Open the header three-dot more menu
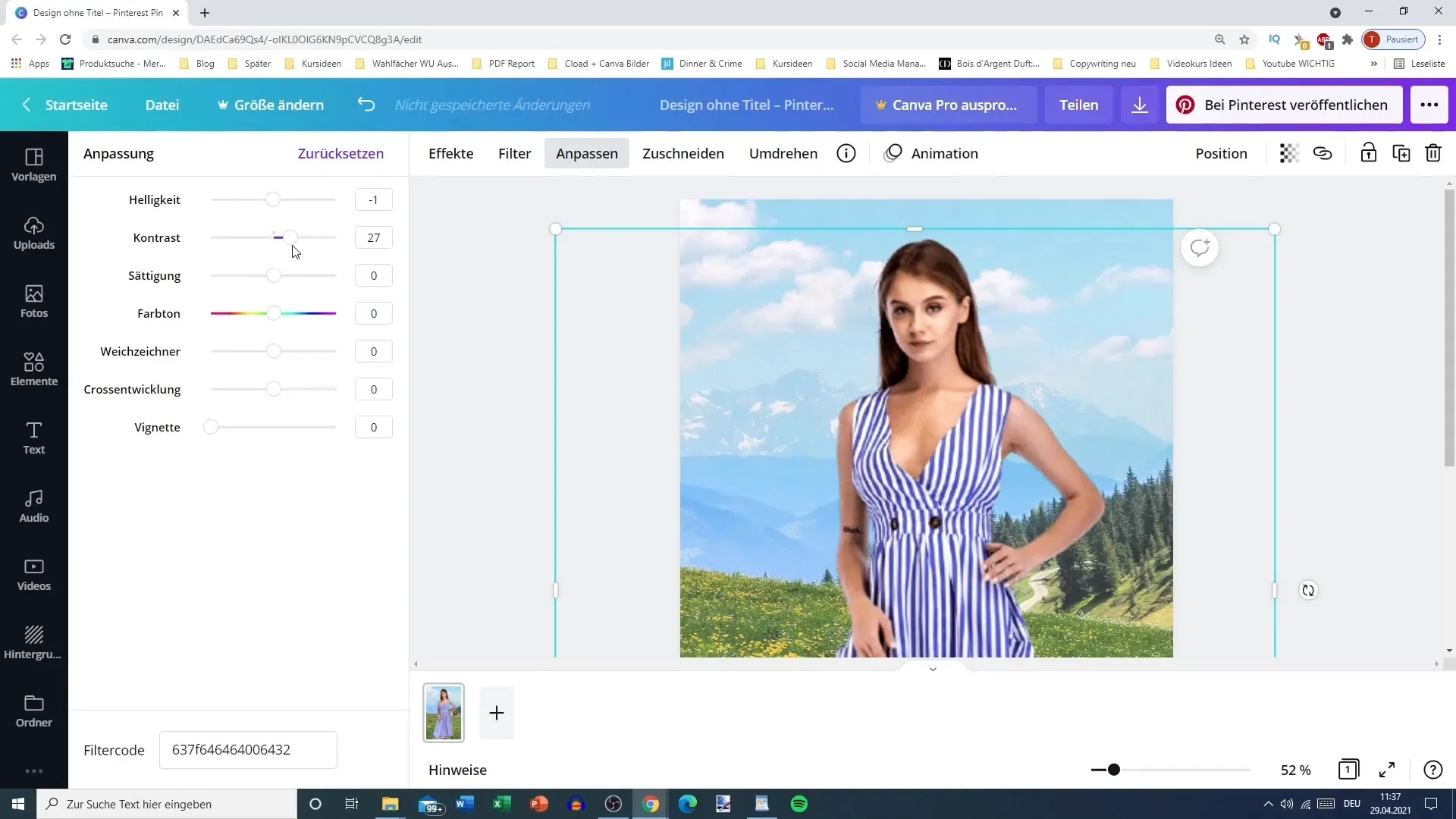The width and height of the screenshot is (1456, 819). [1429, 105]
